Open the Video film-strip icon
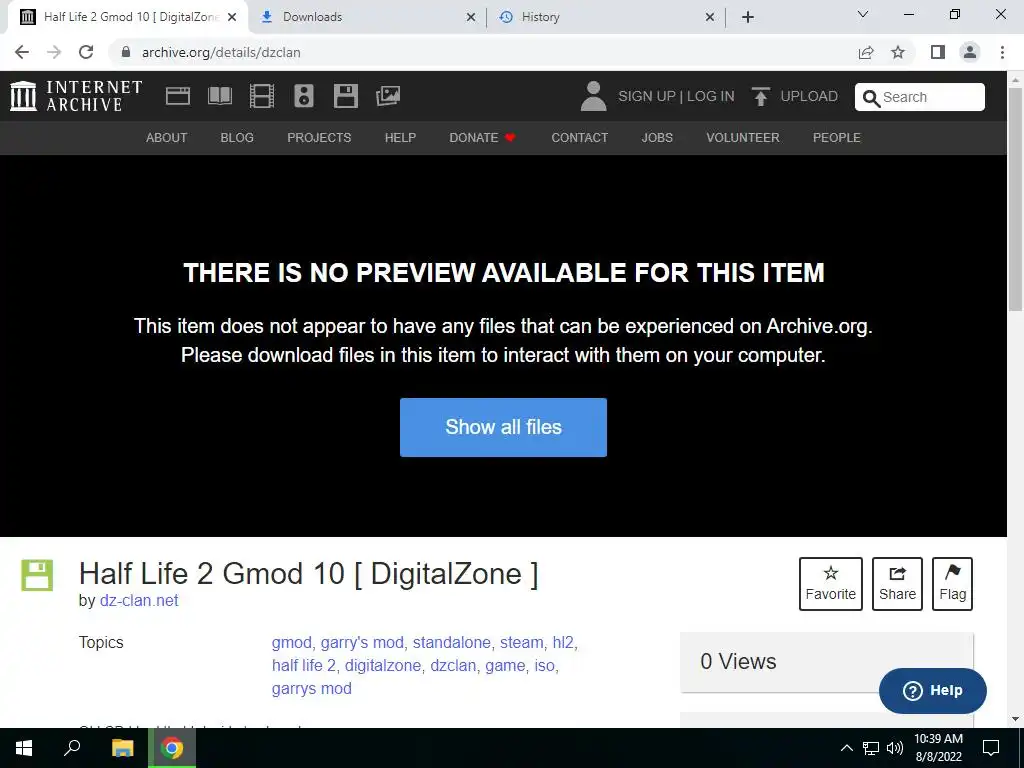Image resolution: width=1024 pixels, height=768 pixels. pyautogui.click(x=262, y=96)
